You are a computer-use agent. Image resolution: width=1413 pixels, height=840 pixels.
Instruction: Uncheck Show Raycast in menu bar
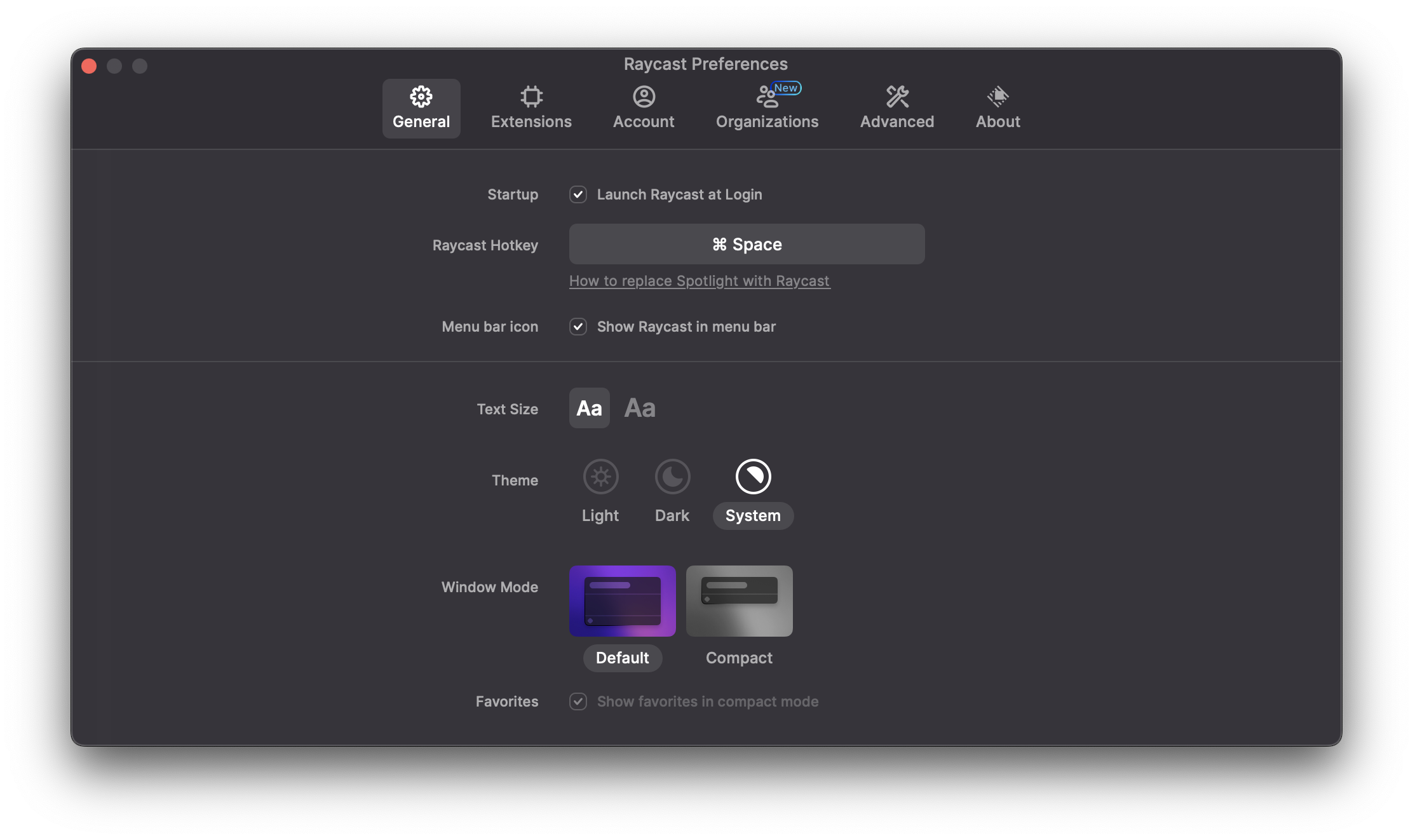pyautogui.click(x=578, y=327)
